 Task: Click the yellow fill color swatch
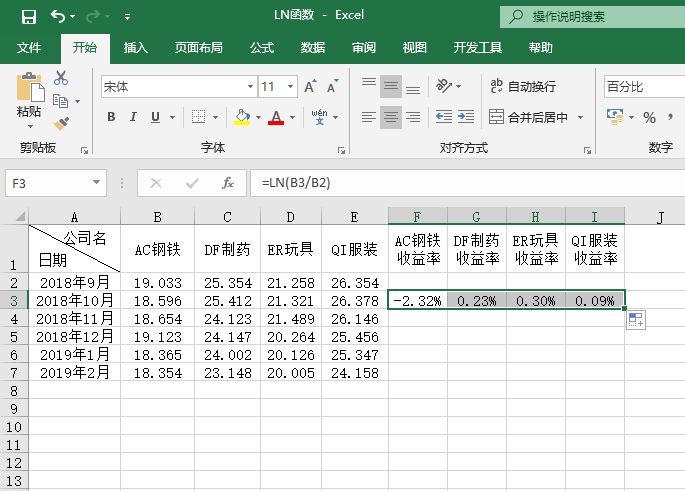242,118
